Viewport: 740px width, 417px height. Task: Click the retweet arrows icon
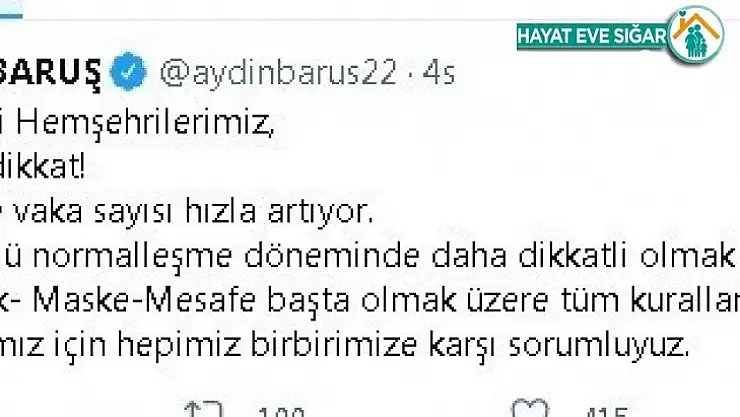click(203, 409)
